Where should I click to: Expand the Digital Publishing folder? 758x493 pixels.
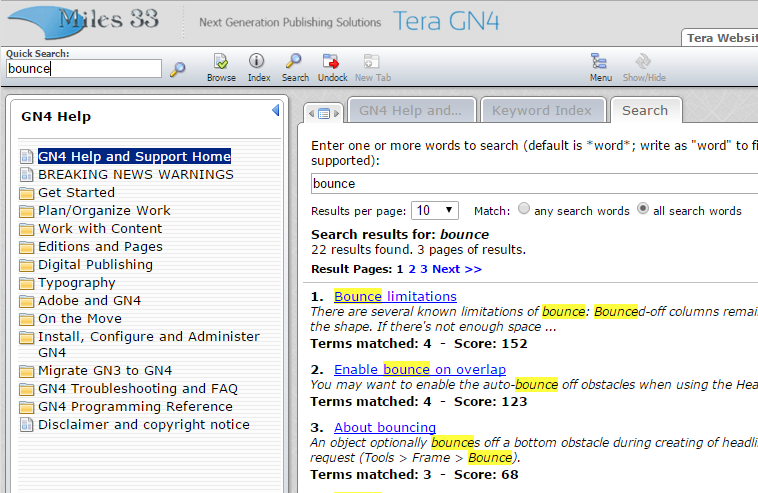click(27, 265)
